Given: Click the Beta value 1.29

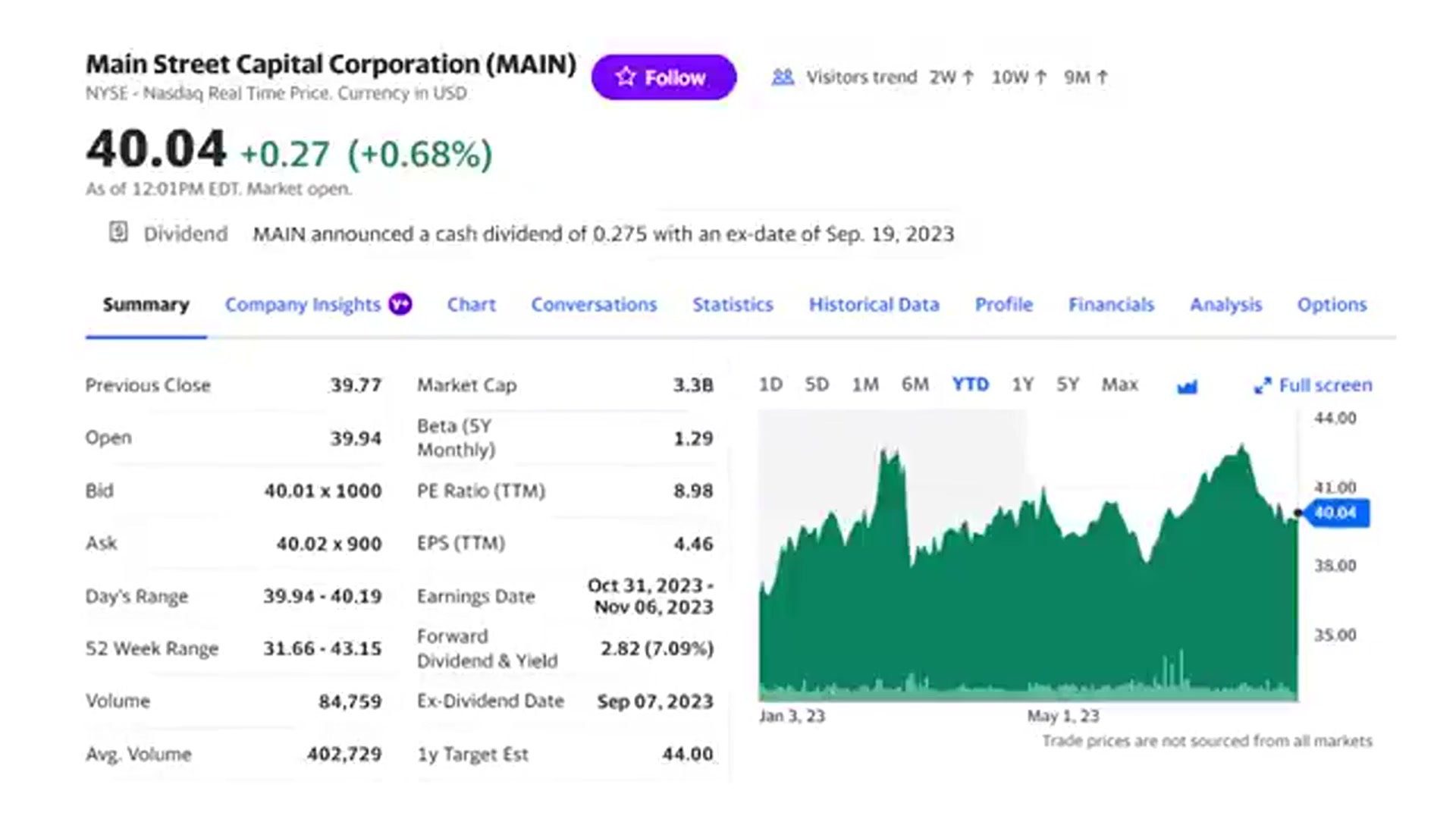Looking at the screenshot, I should [693, 438].
